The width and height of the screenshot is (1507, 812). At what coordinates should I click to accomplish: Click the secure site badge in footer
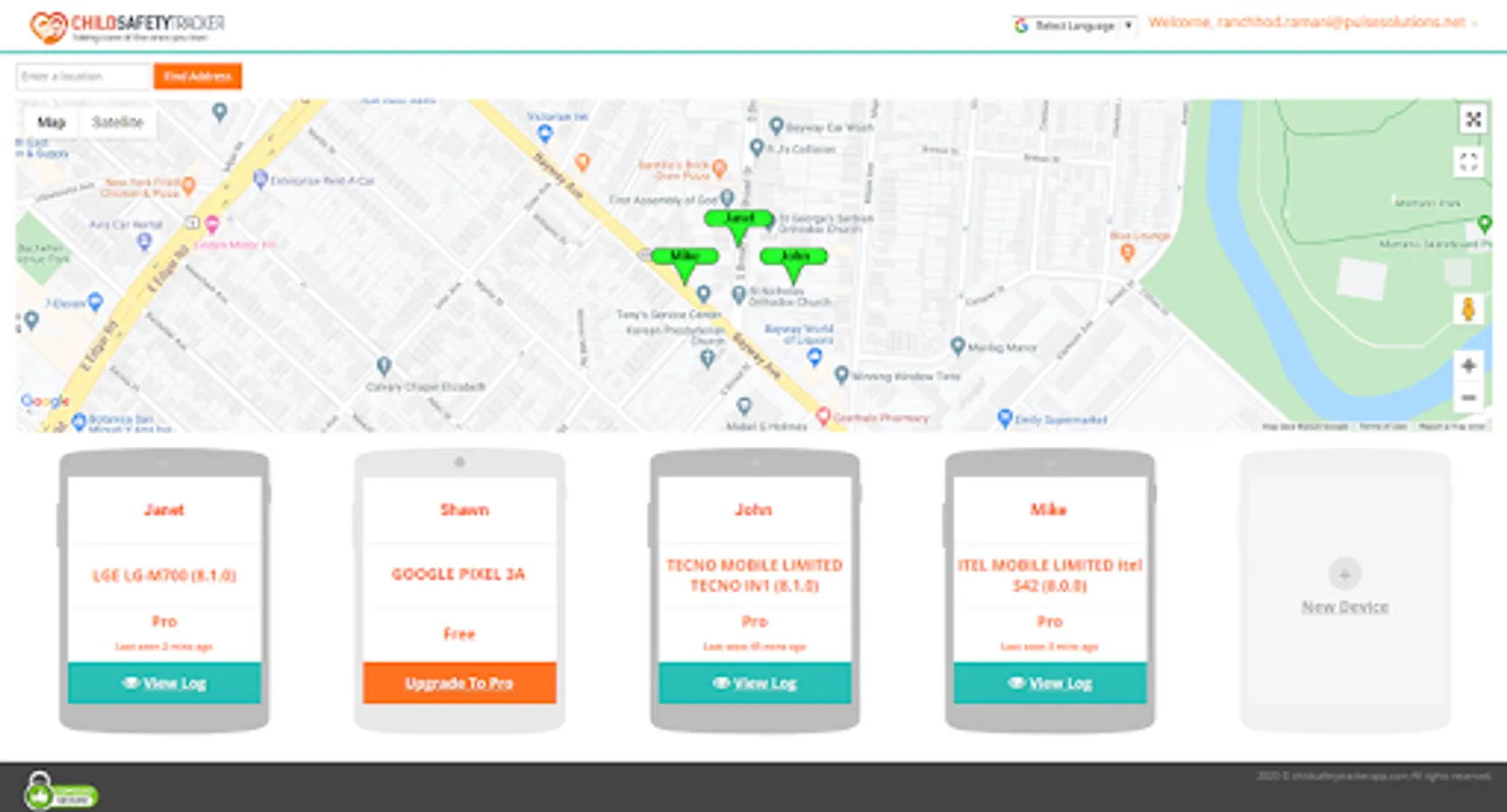coord(60,791)
